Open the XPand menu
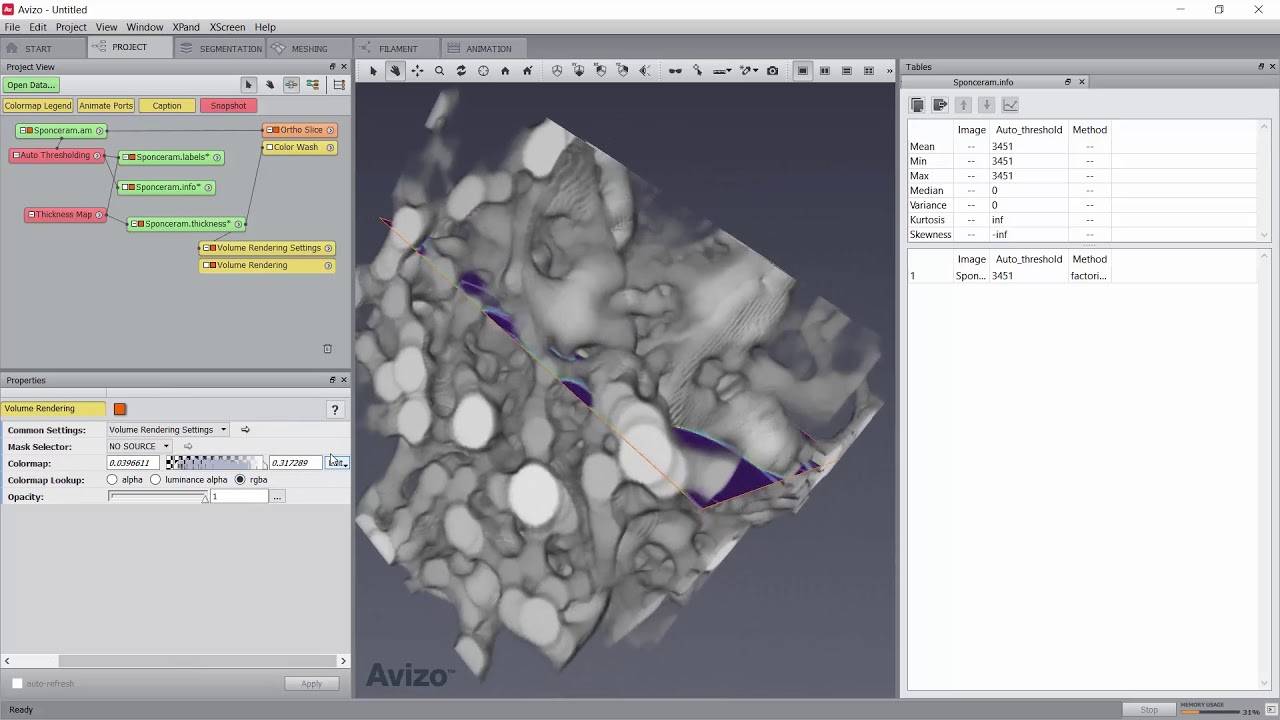This screenshot has height=720, width=1280. click(x=185, y=27)
